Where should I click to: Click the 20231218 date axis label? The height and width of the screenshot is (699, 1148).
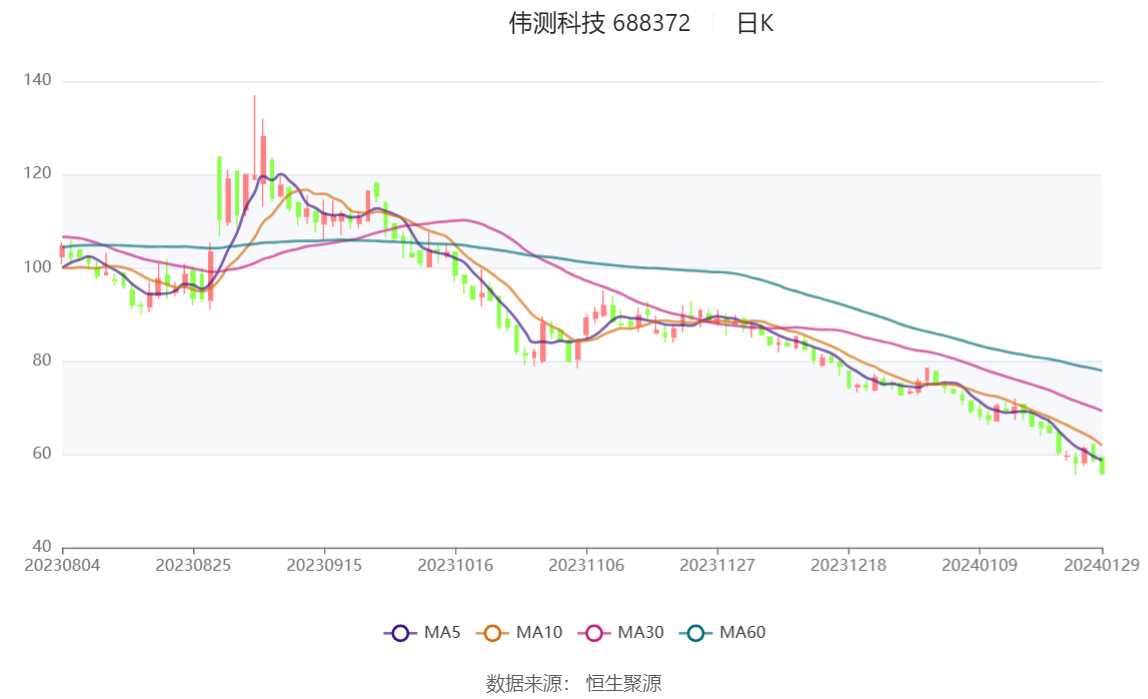click(849, 565)
